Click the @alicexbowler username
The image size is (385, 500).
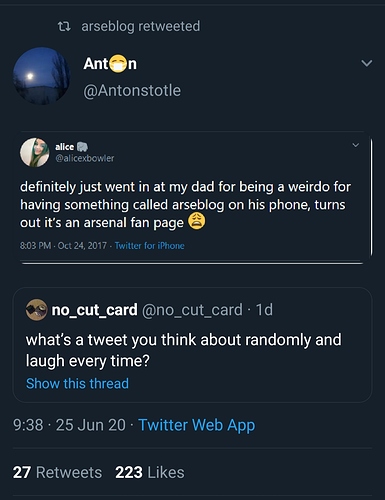(x=84, y=158)
